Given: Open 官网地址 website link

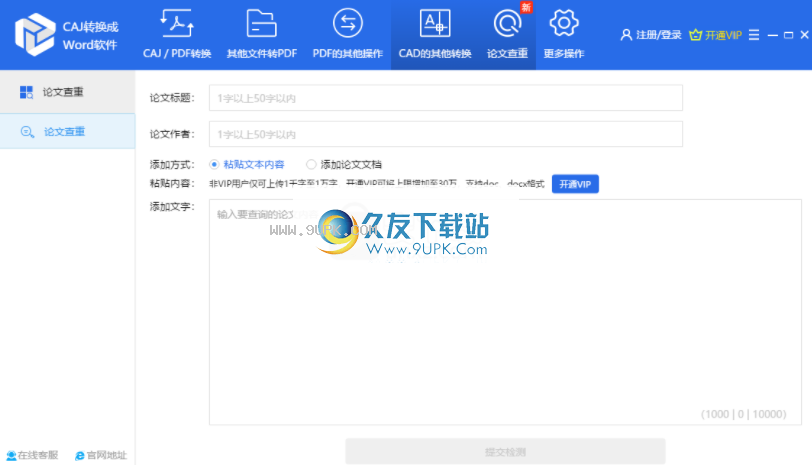Looking at the screenshot, I should click(x=101, y=455).
